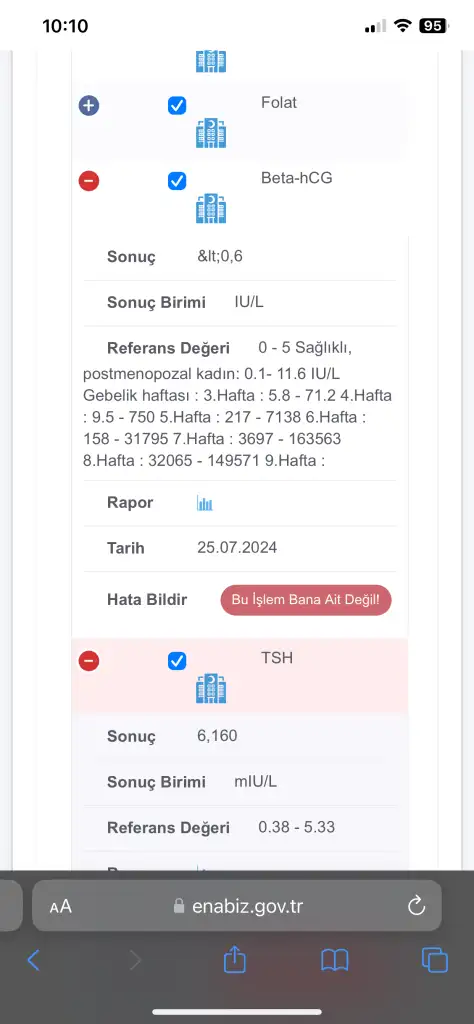Viewport: 474px width, 1024px height.
Task: Collapse the TSH result details
Action: pyautogui.click(x=89, y=661)
